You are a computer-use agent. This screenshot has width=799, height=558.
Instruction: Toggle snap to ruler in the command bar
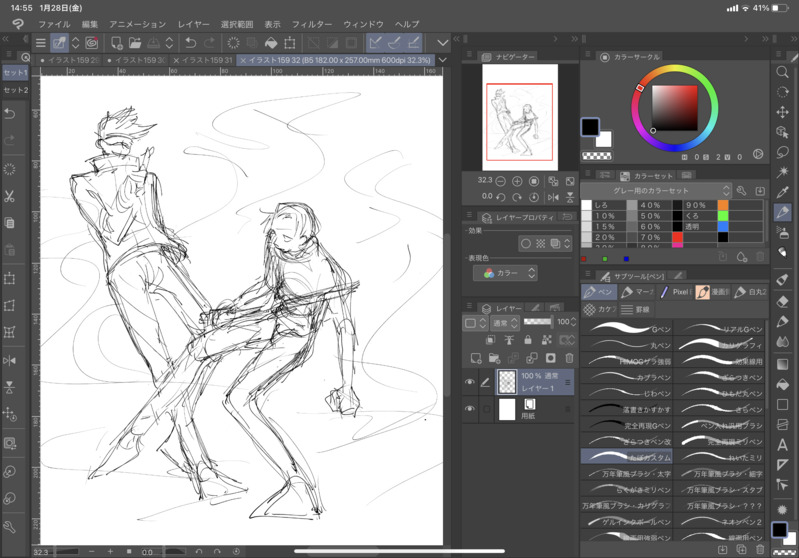tap(376, 43)
